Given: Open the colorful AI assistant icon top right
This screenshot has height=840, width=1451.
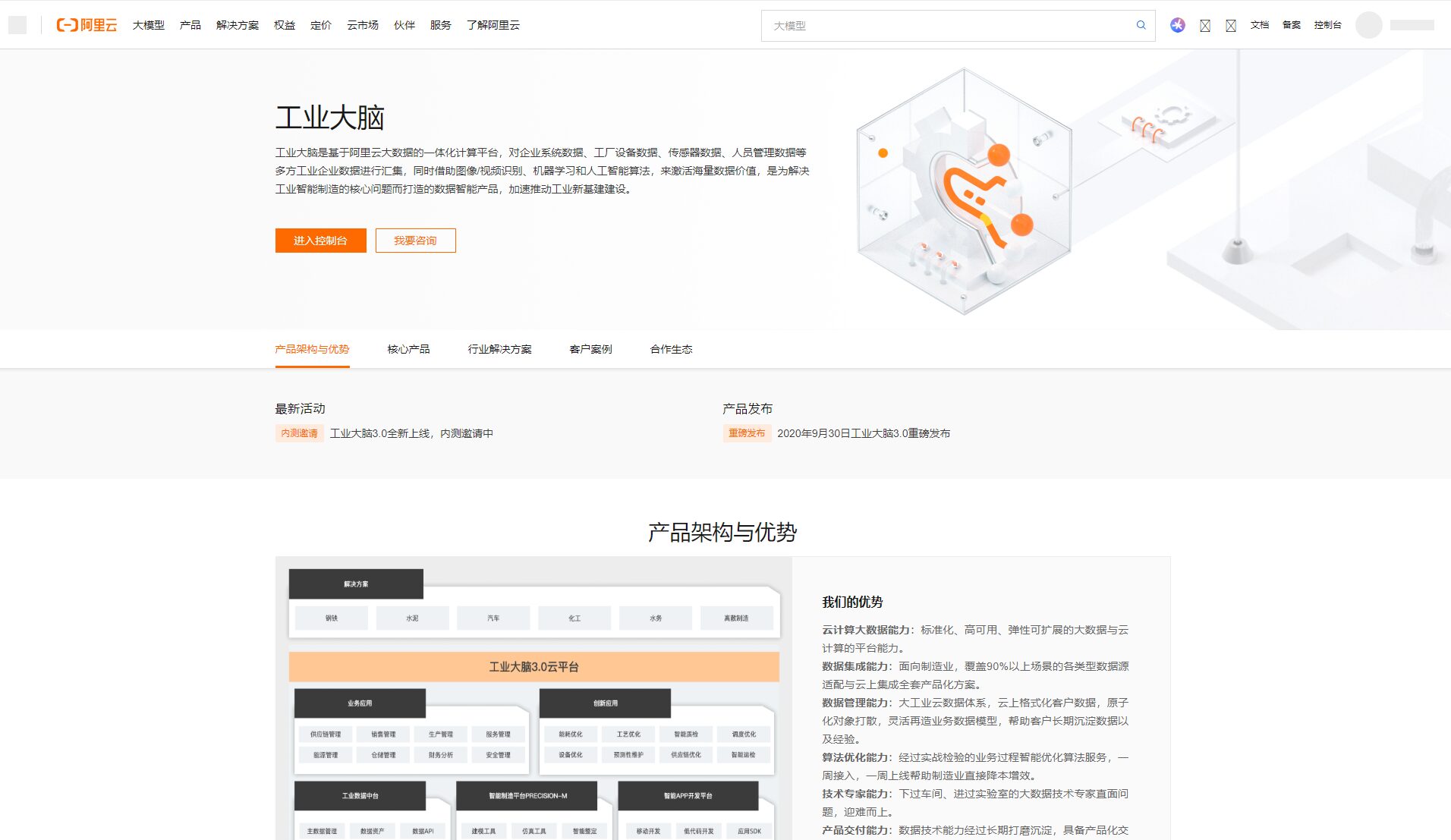Looking at the screenshot, I should coord(1178,25).
